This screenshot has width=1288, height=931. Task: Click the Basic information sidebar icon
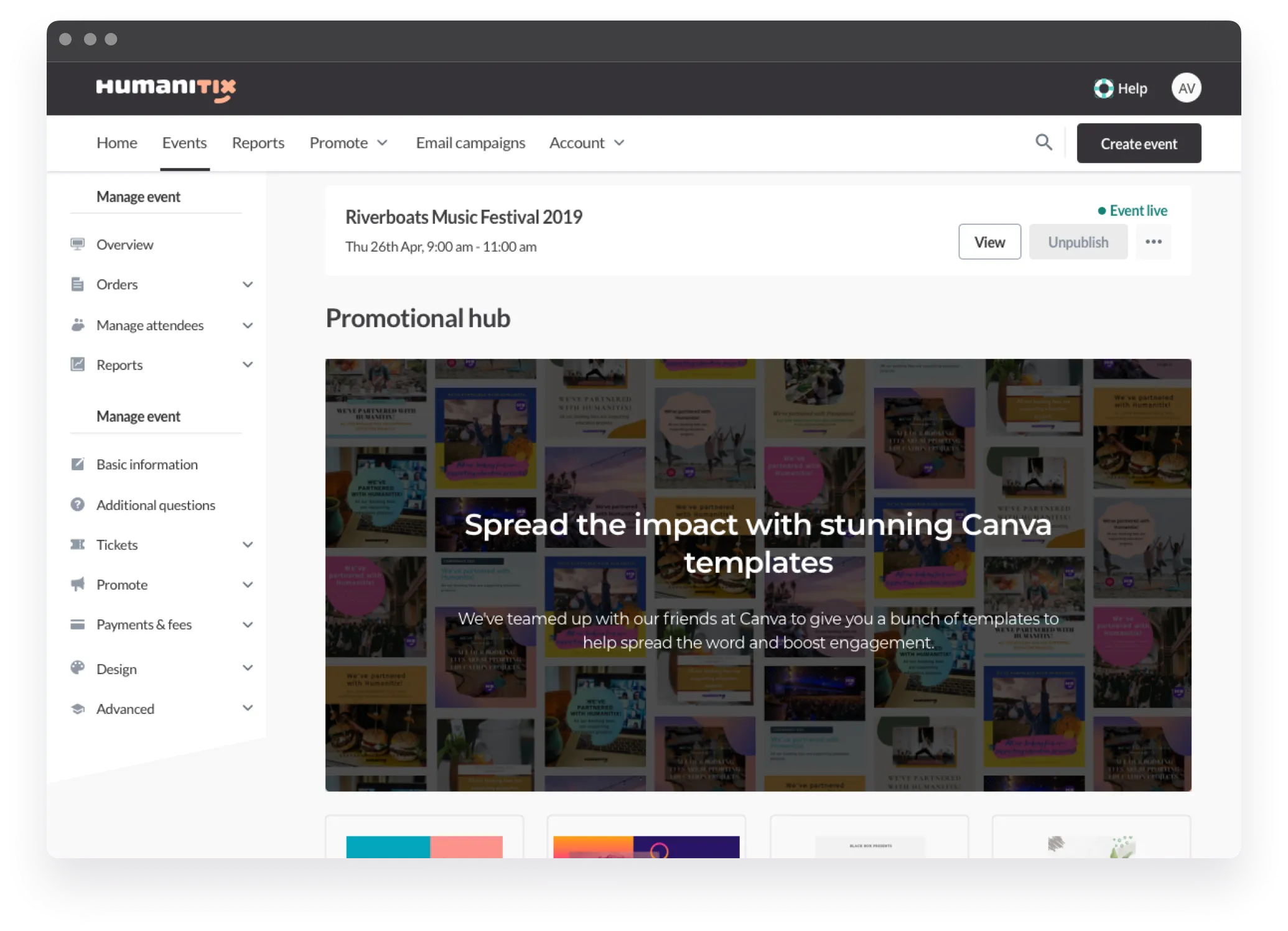(x=78, y=463)
